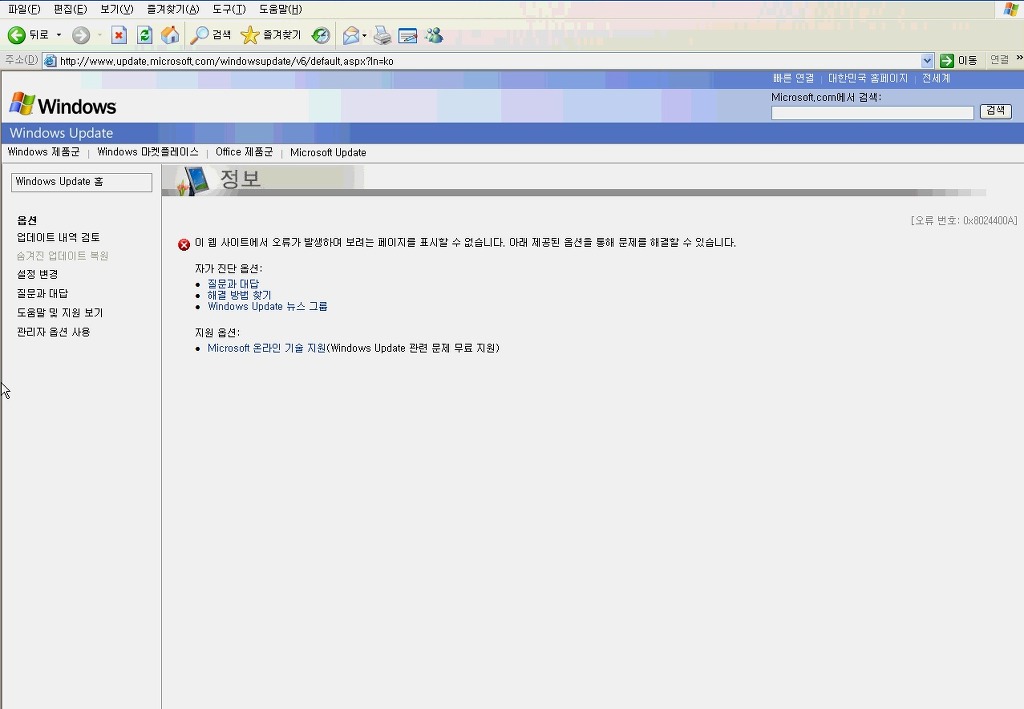Viewport: 1024px width, 709px height.
Task: Click the 질문과 대답 self-diagnosis link
Action: coord(233,284)
